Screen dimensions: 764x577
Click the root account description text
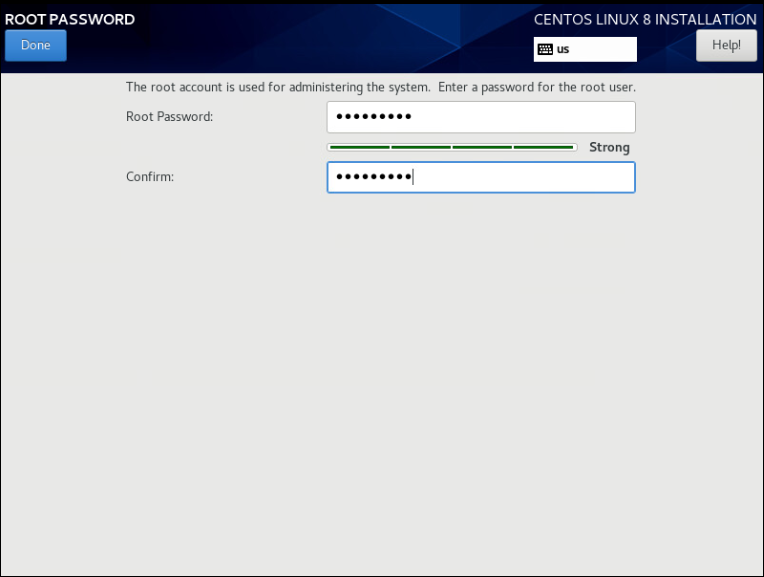[x=381, y=87]
